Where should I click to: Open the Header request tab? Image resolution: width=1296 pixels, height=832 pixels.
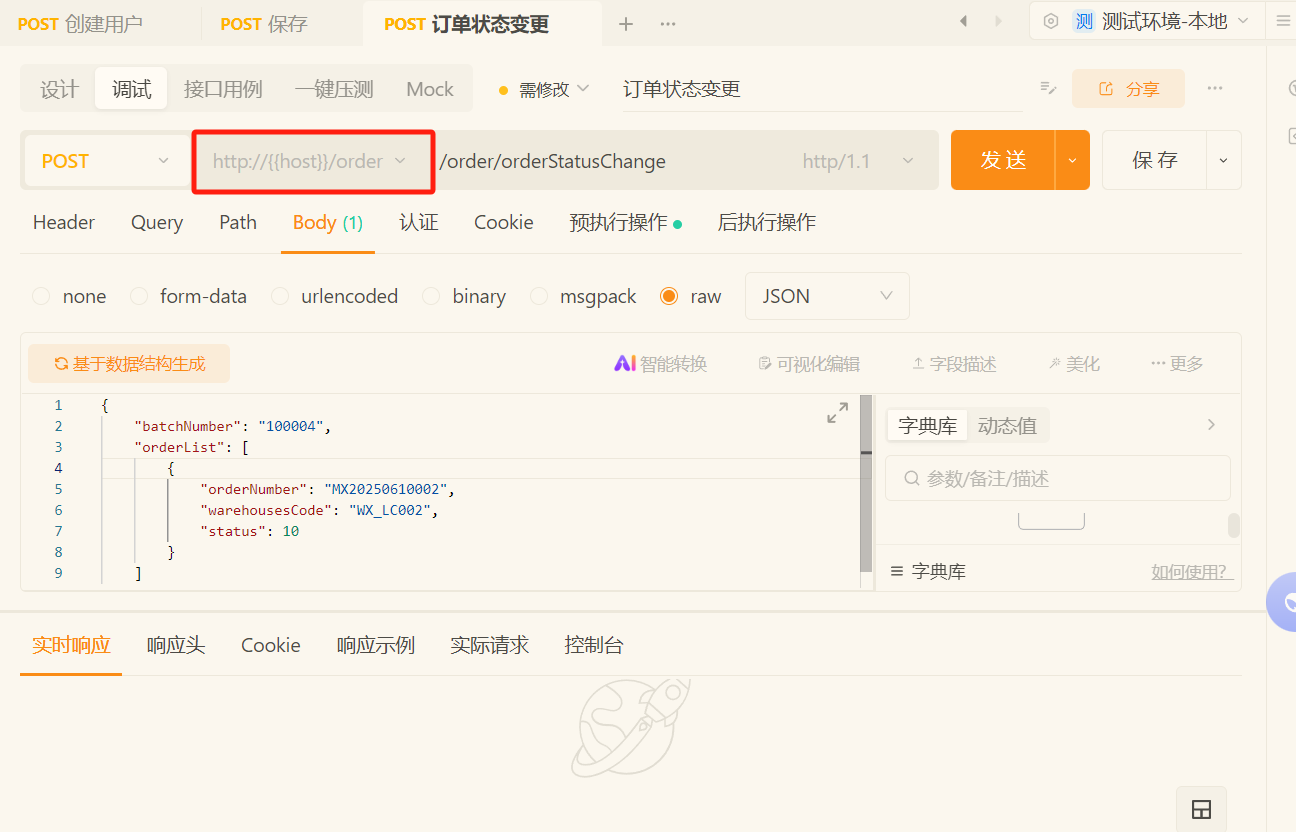(64, 222)
